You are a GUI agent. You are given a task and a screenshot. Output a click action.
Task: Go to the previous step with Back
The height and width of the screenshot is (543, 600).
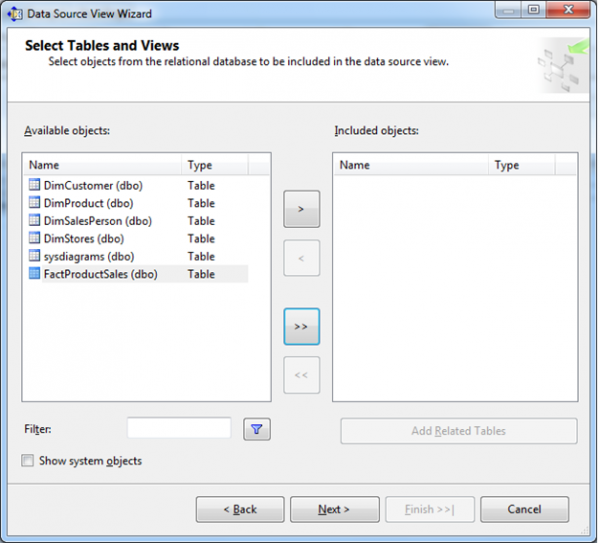point(240,509)
